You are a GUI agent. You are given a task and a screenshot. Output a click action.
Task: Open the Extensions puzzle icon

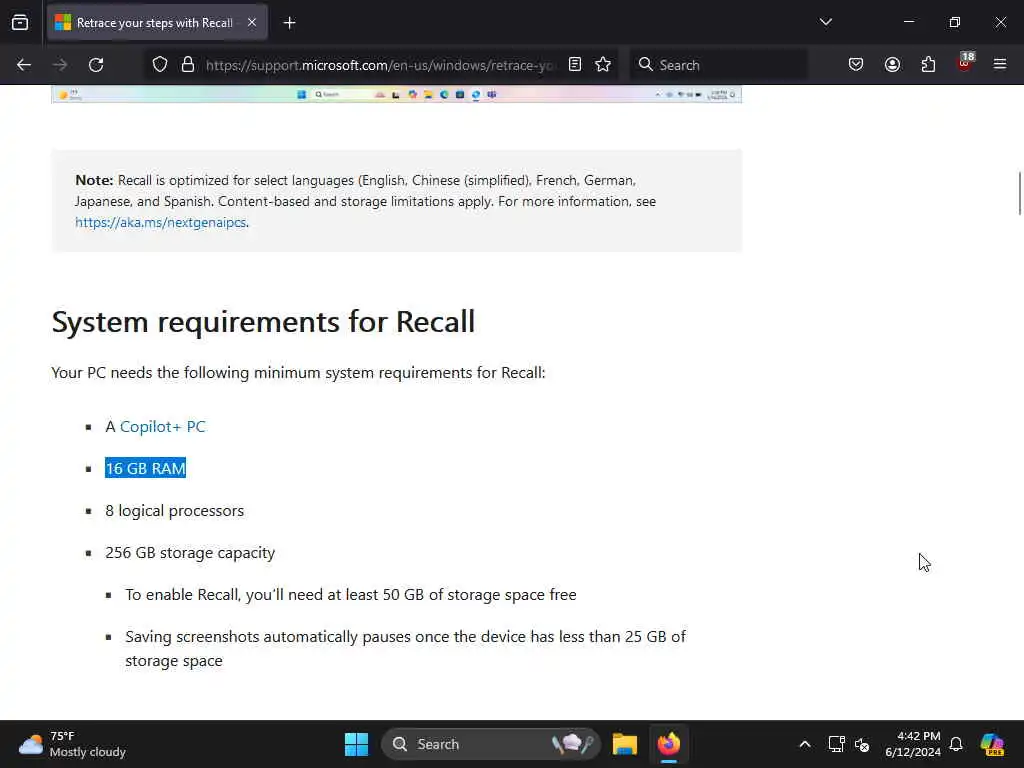coord(928,65)
